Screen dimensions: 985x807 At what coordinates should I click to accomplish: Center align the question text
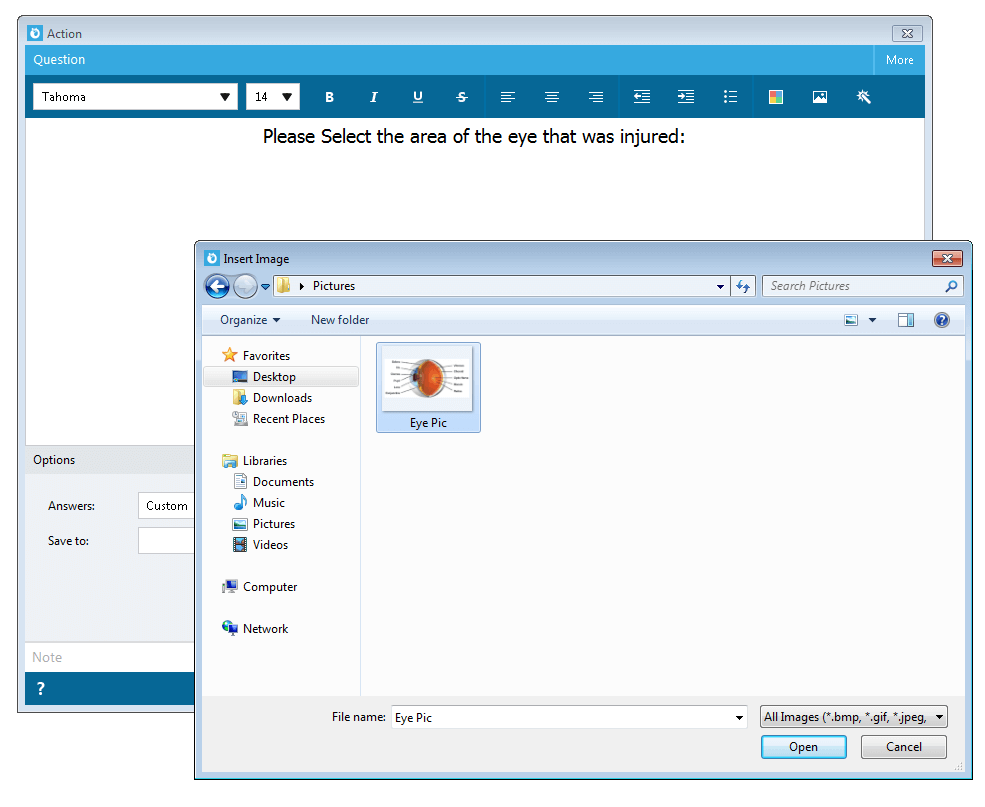point(552,97)
